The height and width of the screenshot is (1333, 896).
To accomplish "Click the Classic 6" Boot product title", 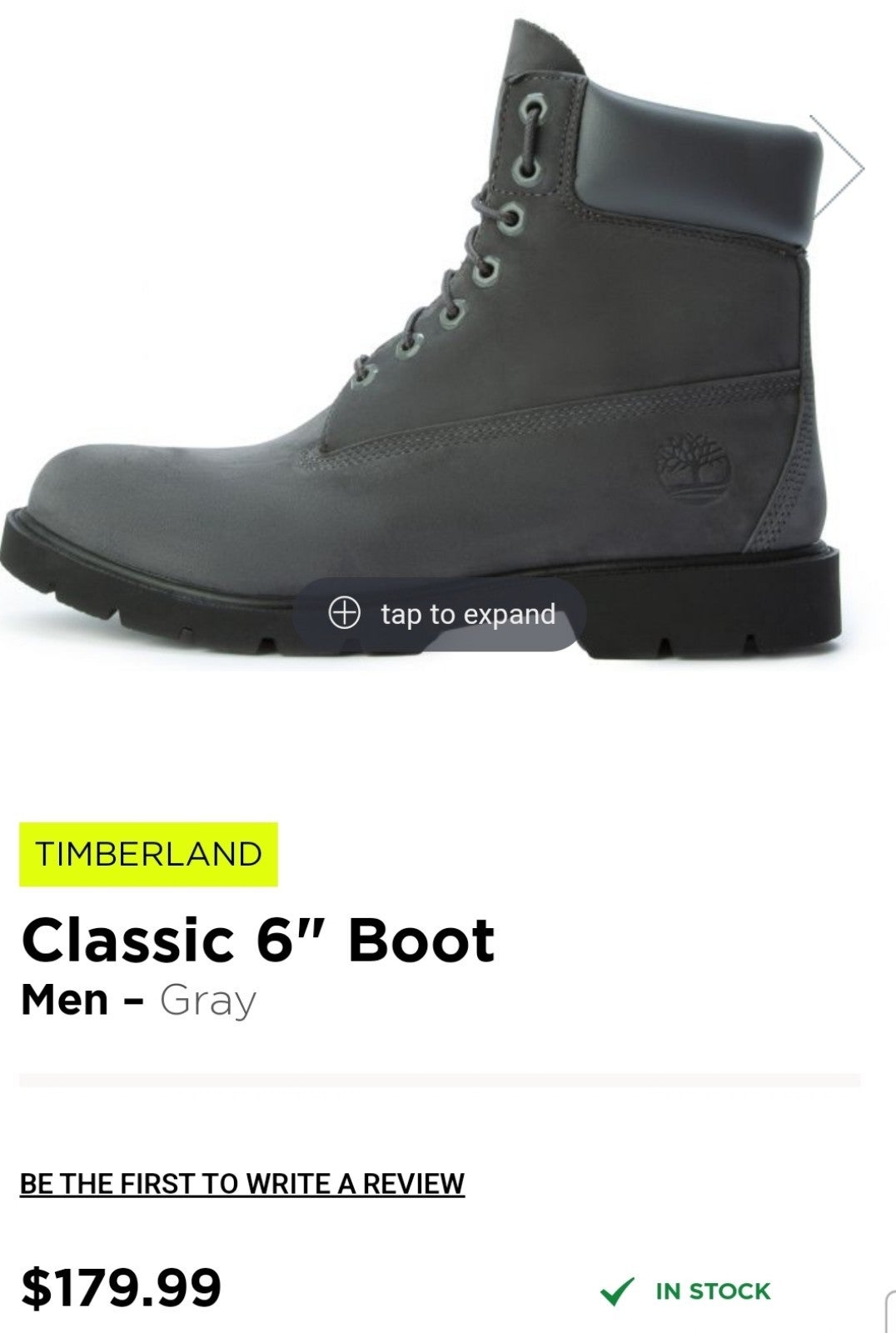I will click(x=257, y=941).
